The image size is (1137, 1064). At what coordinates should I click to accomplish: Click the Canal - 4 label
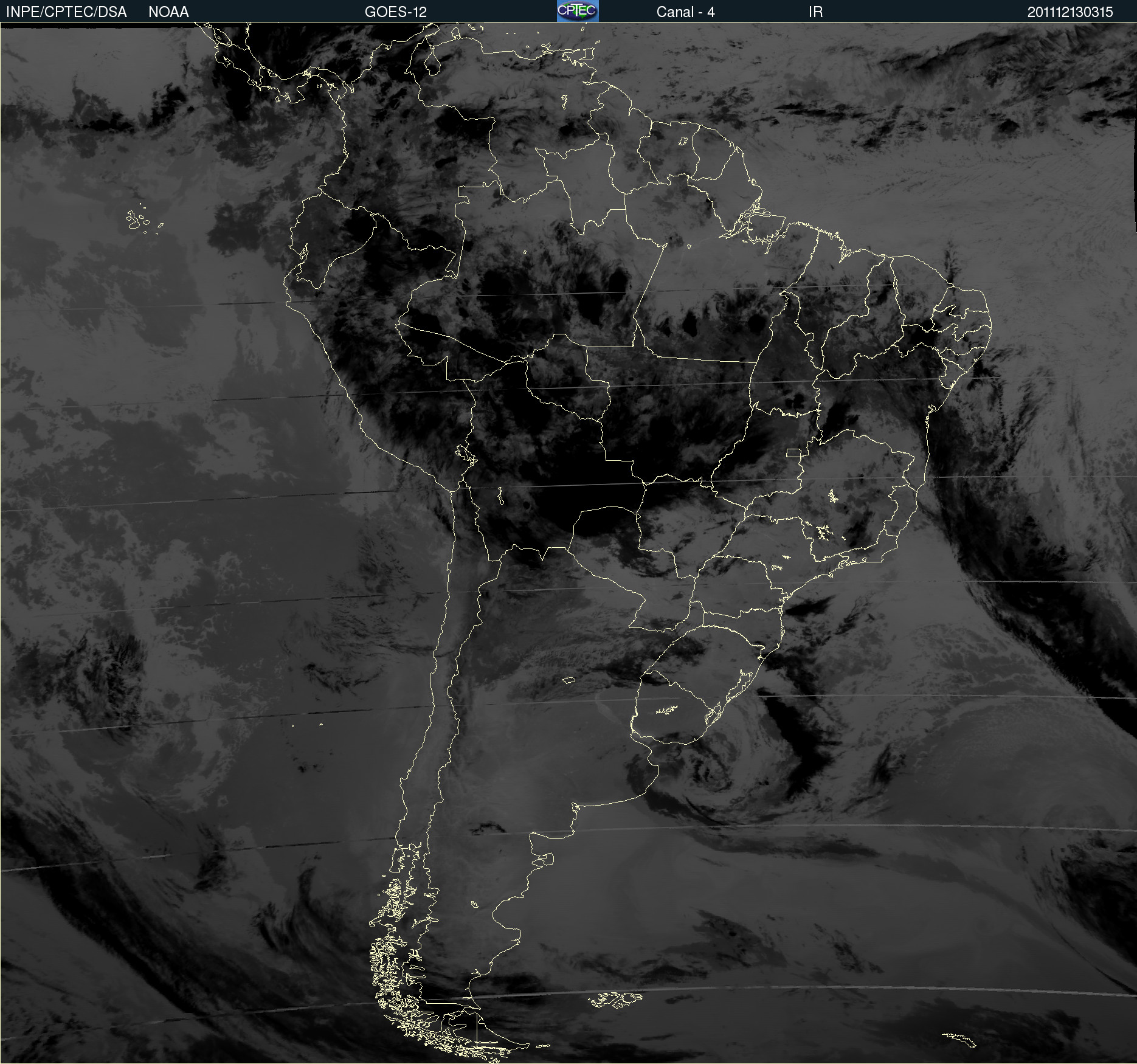[x=685, y=12]
